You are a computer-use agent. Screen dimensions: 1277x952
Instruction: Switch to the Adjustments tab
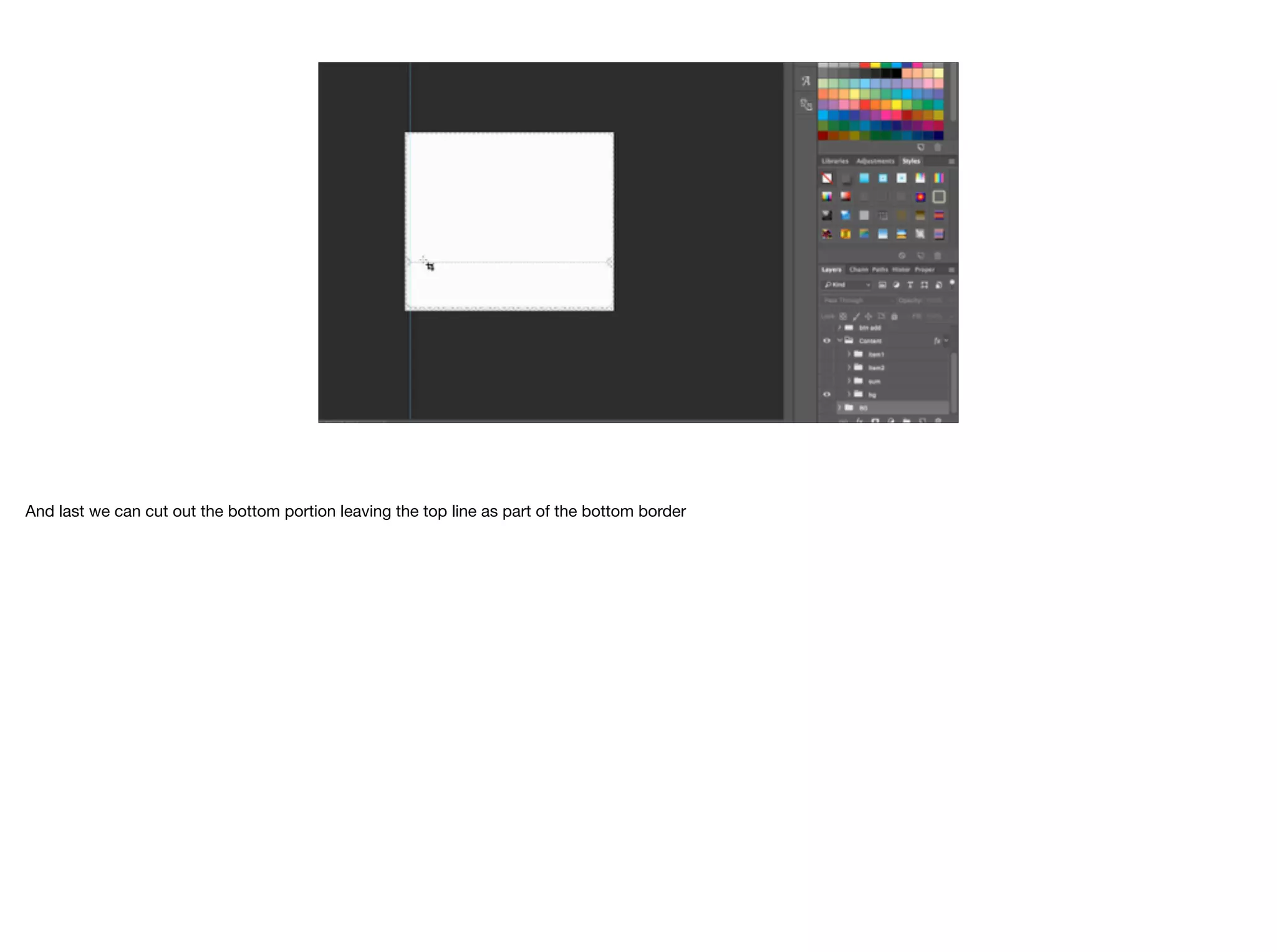tap(875, 161)
